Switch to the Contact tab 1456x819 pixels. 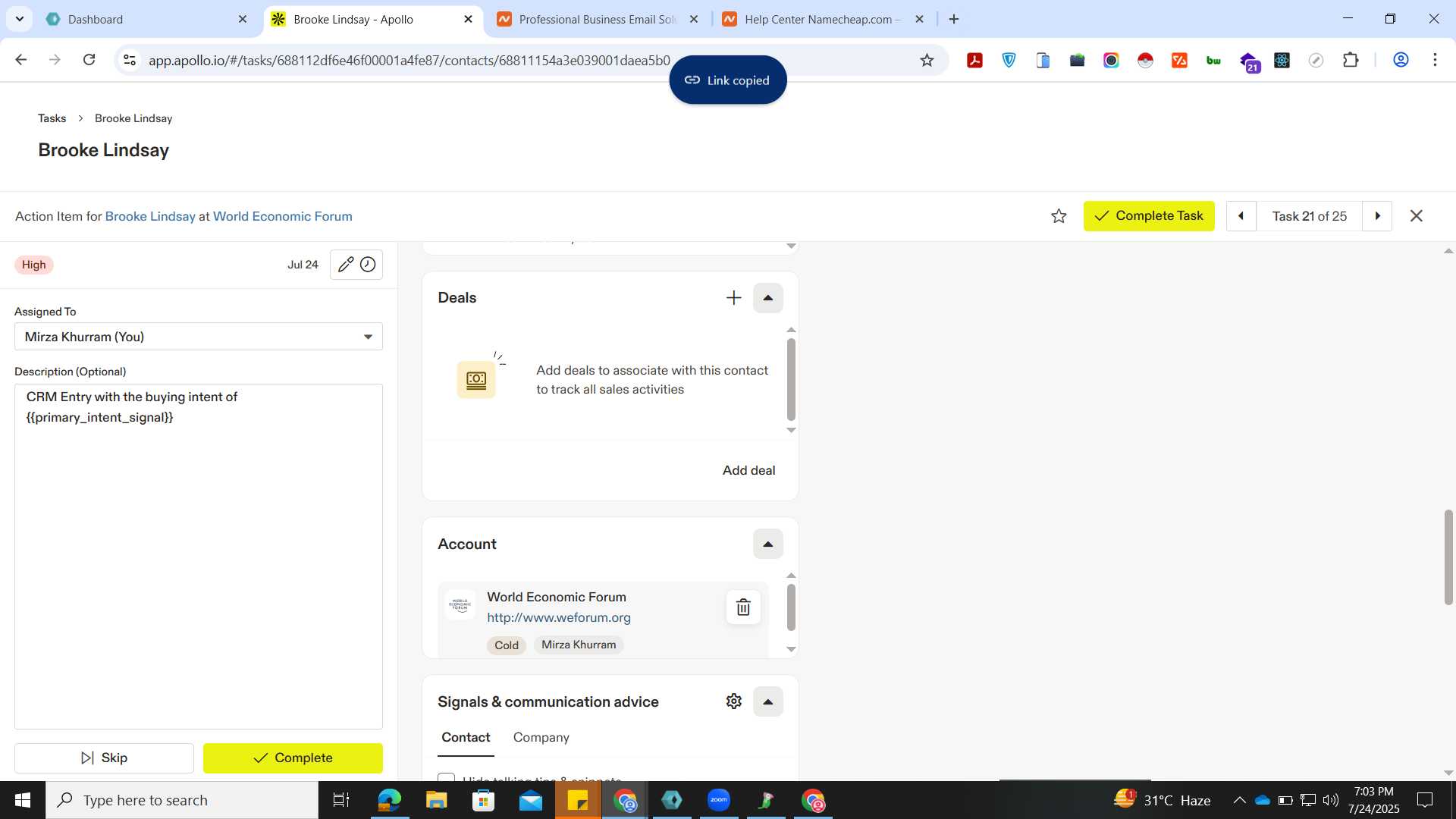[466, 737]
